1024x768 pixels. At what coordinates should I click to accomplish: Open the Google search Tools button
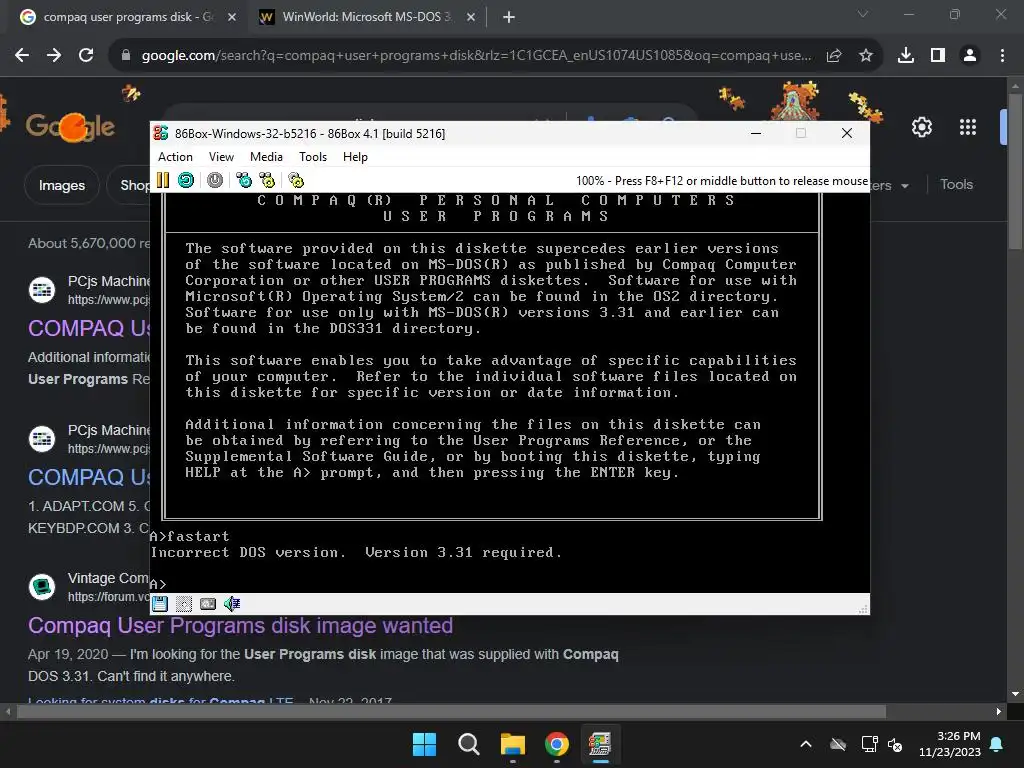click(956, 185)
